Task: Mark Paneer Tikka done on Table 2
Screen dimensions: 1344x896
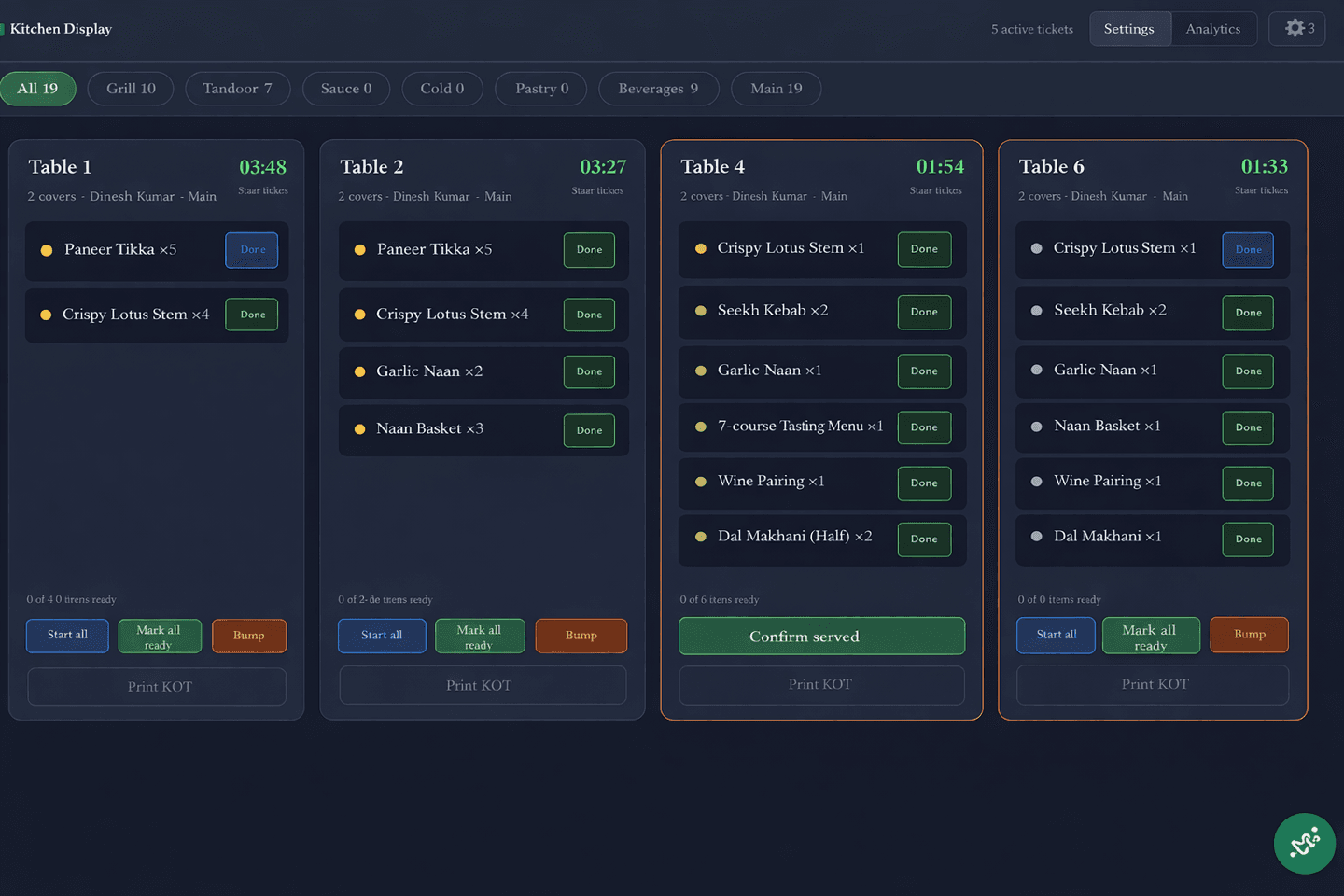Action: click(588, 250)
